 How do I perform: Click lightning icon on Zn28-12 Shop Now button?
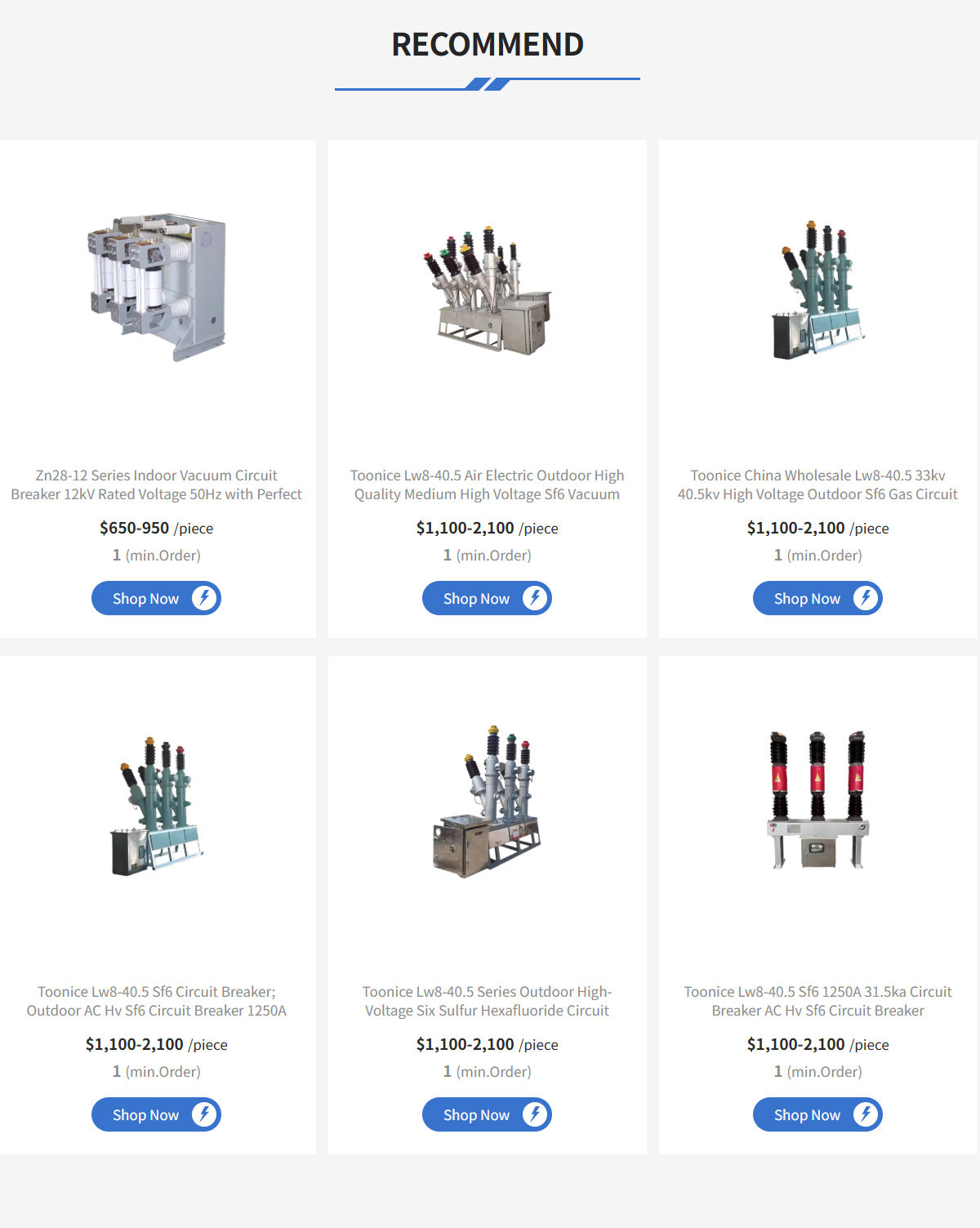pyautogui.click(x=204, y=598)
